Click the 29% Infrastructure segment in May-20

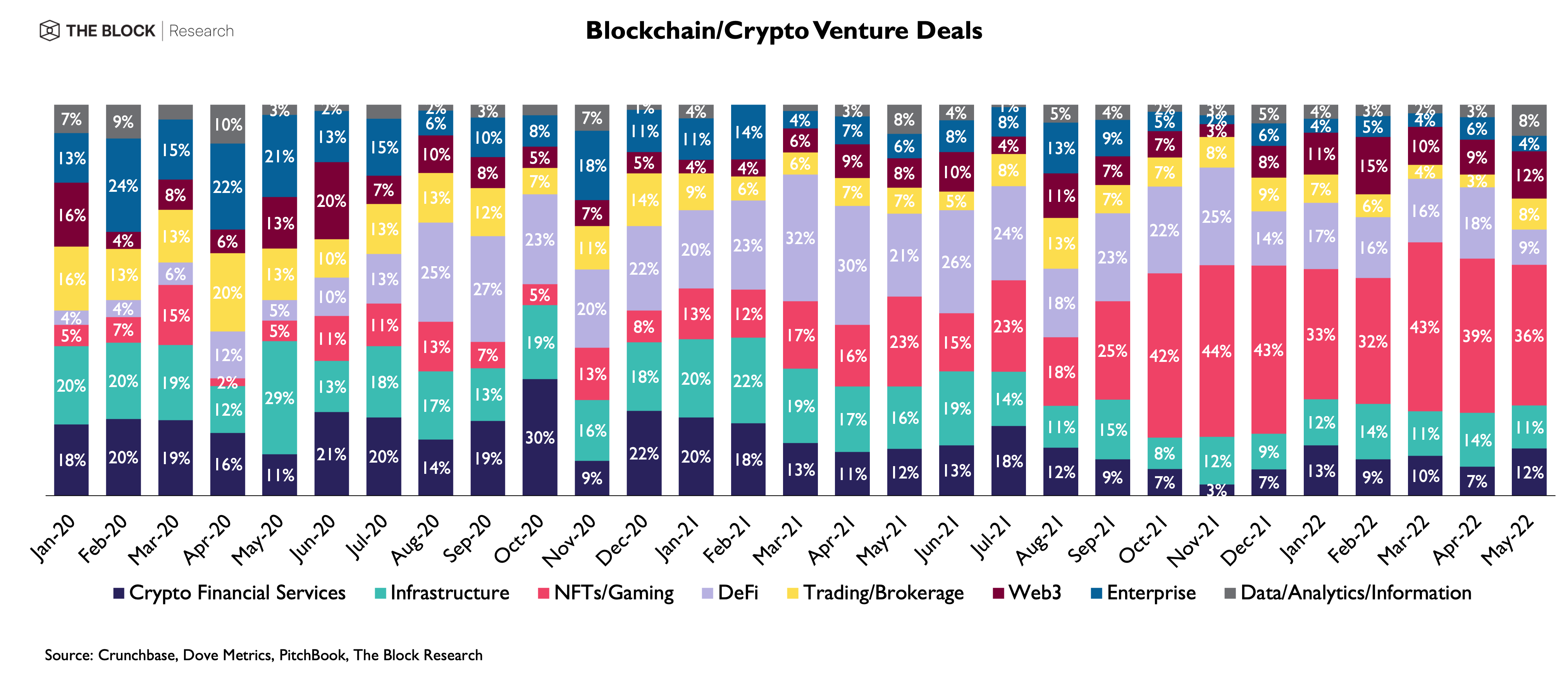click(279, 398)
